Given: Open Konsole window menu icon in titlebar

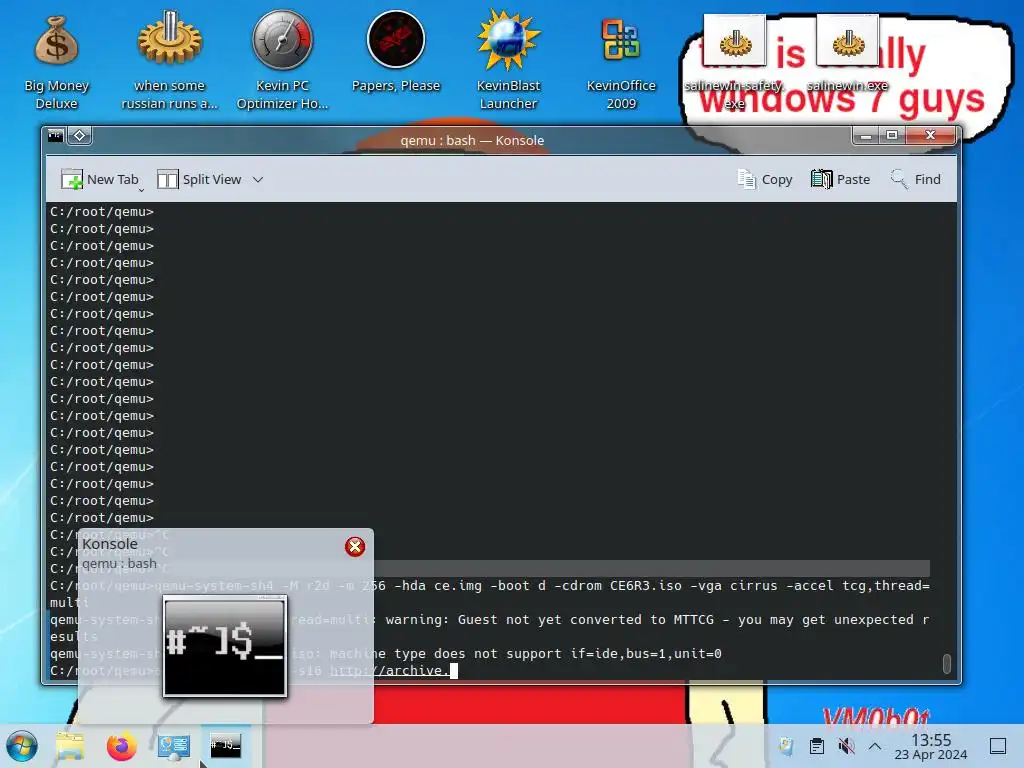Looking at the screenshot, I should 56,136.
